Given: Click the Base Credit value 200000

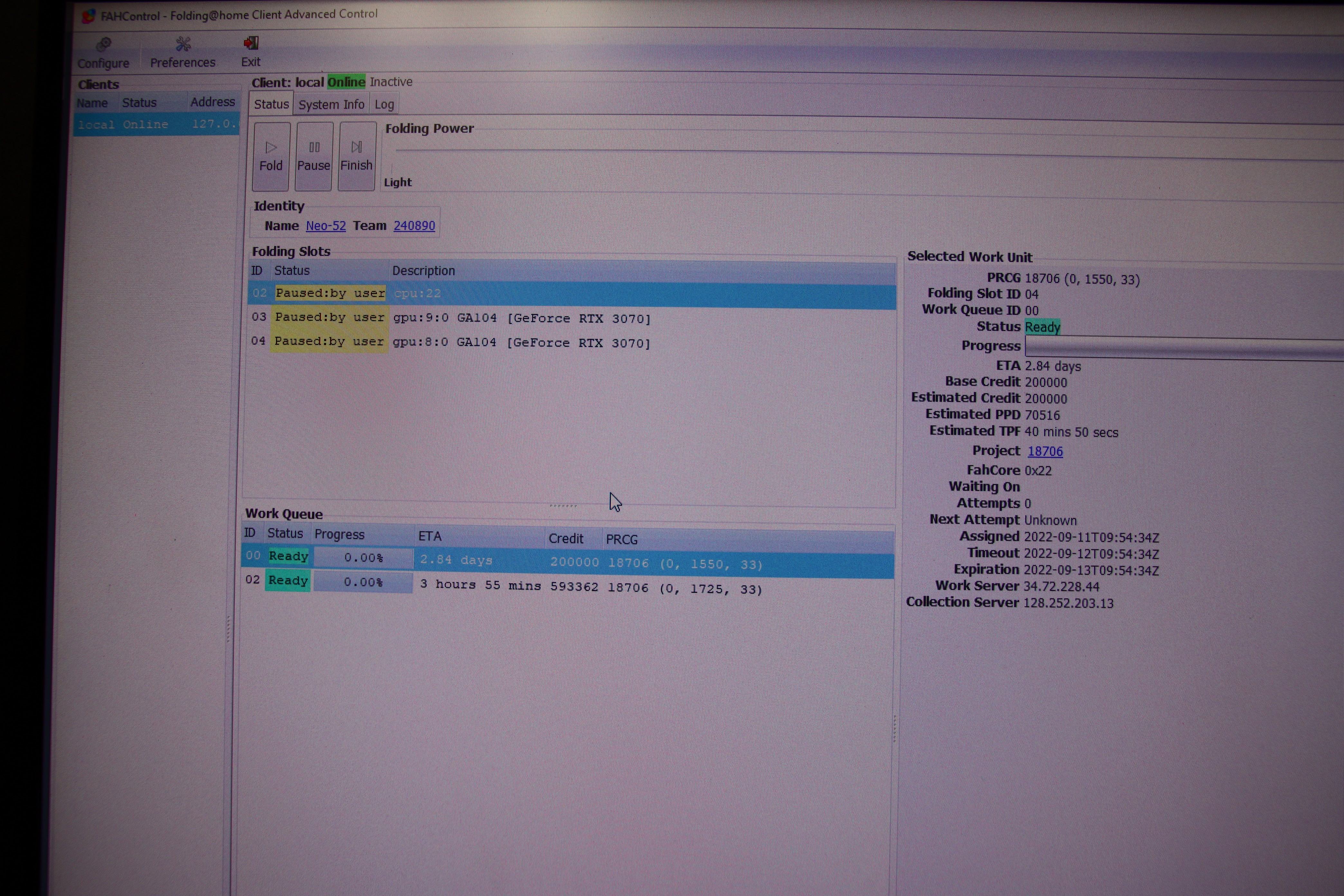Looking at the screenshot, I should pyautogui.click(x=1046, y=382).
